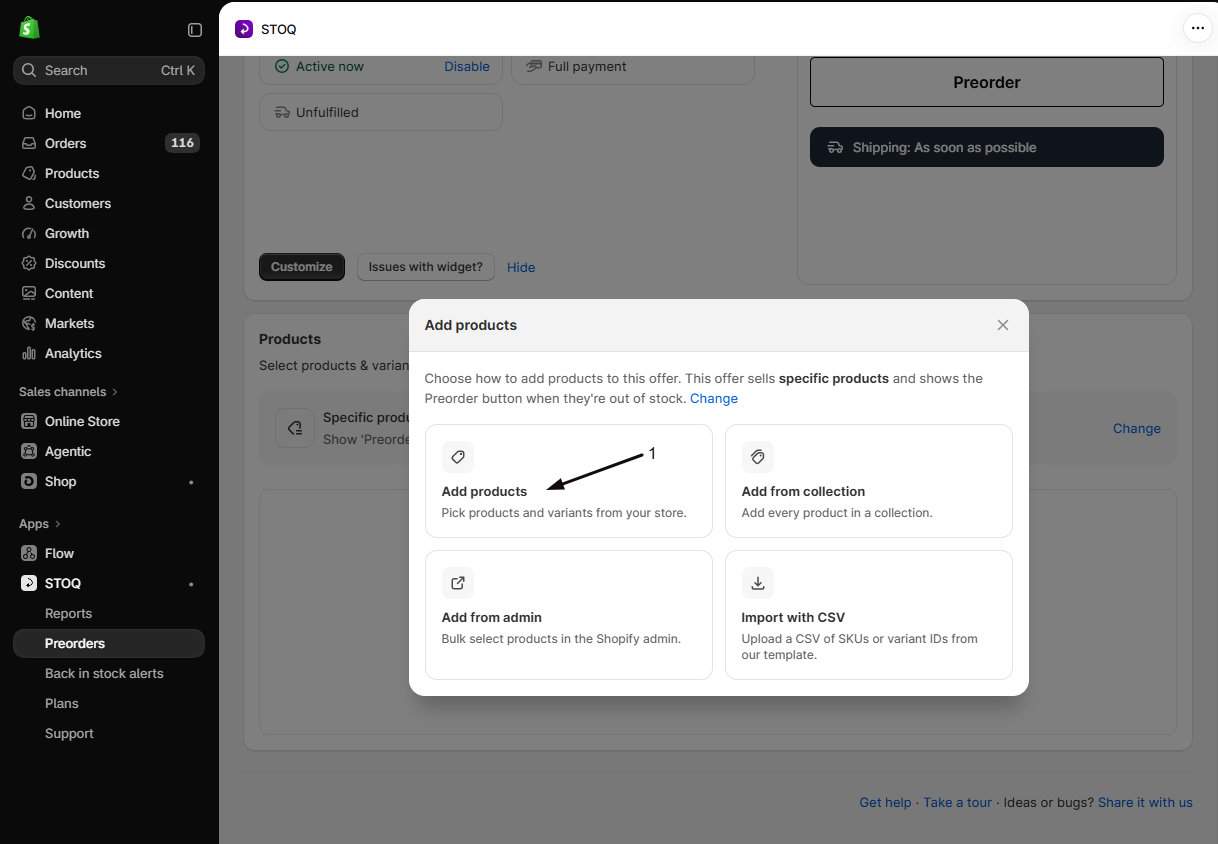Click the Customize button

point(302,267)
